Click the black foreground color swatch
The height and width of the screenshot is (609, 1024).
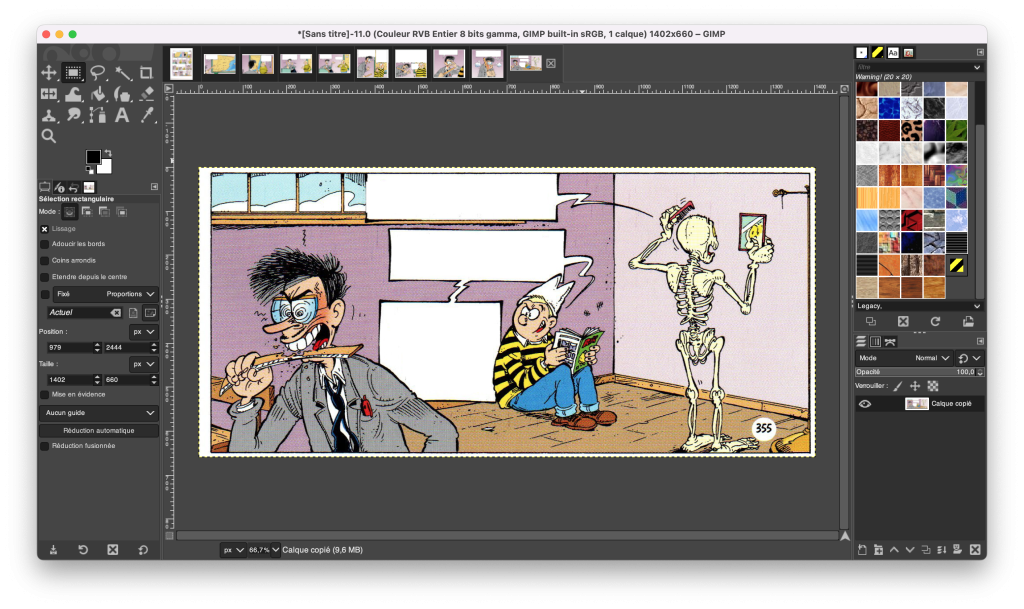[x=92, y=157]
